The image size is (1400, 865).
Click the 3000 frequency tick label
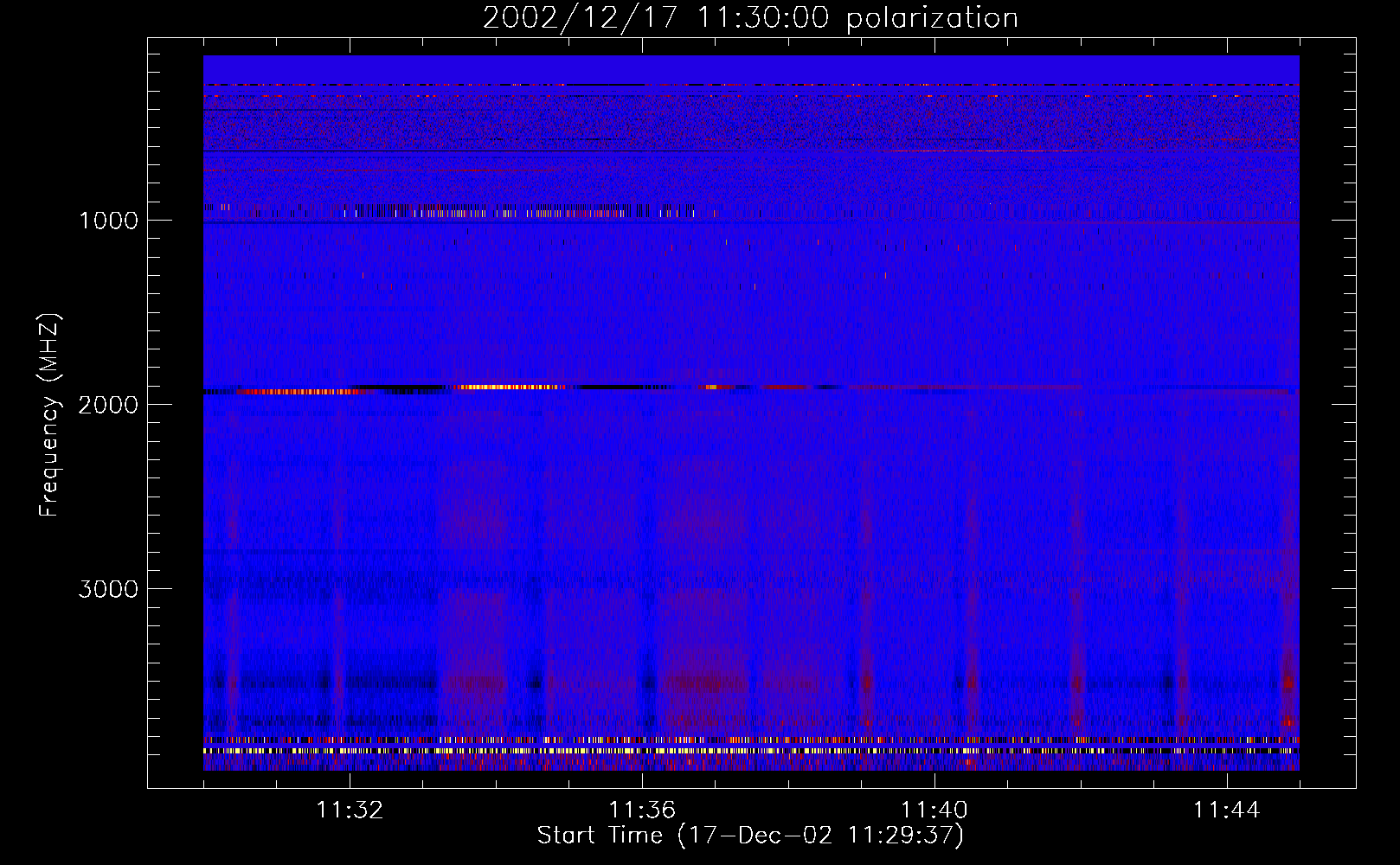[108, 589]
